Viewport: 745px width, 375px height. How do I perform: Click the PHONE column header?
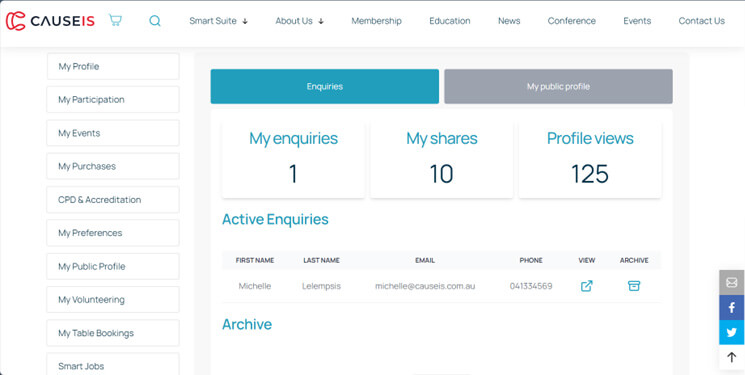pos(531,260)
